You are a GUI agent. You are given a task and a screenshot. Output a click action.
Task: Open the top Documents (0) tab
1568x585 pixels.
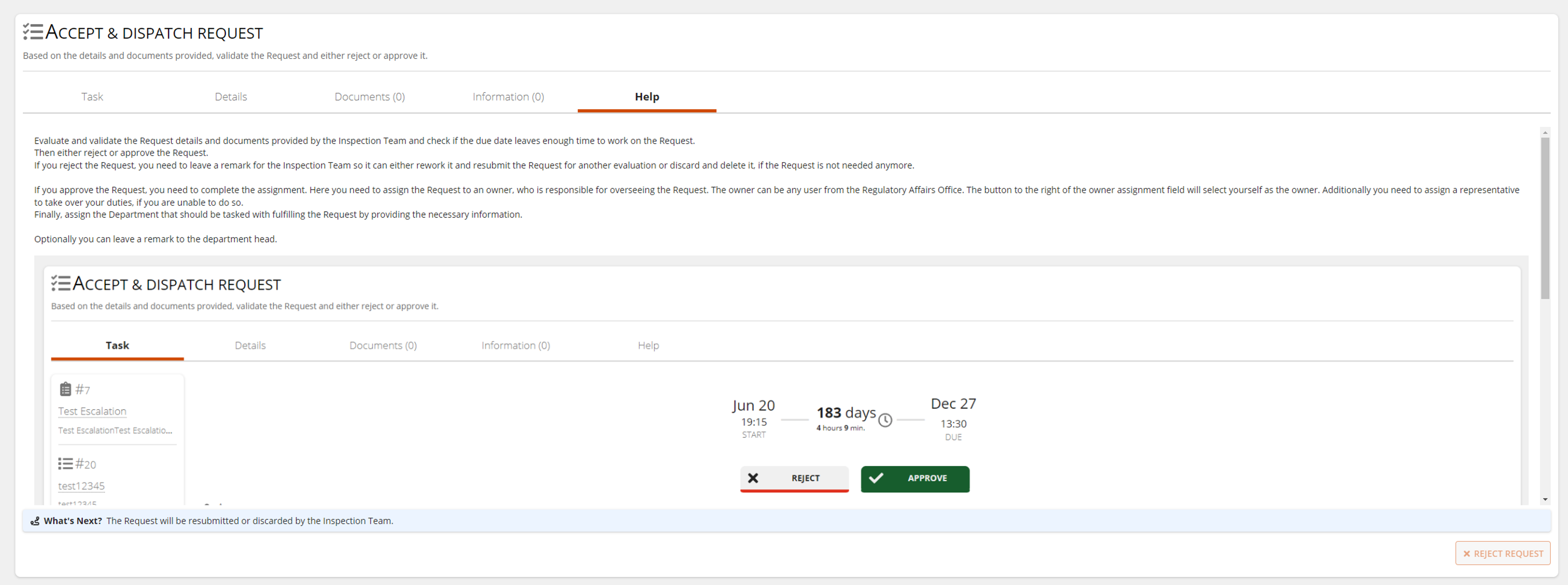point(370,97)
